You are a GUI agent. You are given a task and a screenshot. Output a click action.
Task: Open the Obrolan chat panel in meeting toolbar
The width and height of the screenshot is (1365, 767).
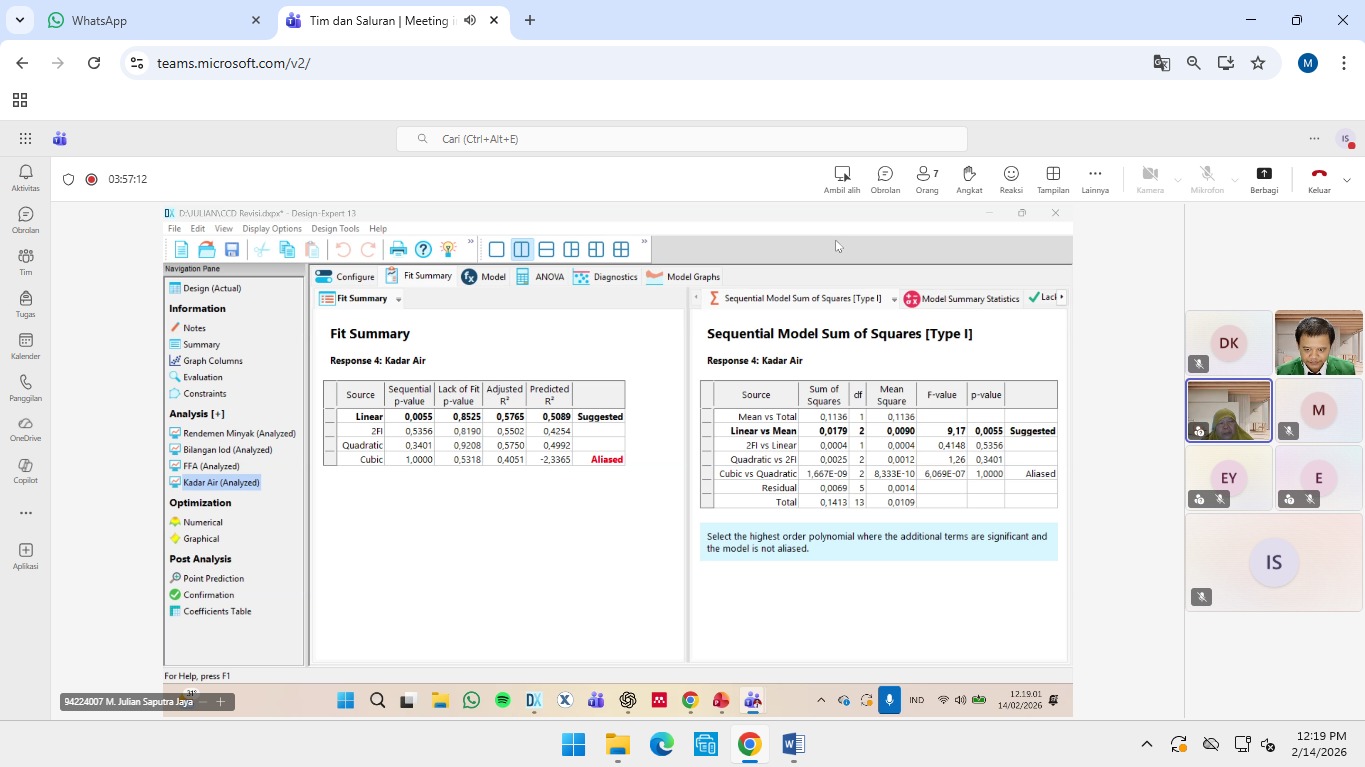885,178
